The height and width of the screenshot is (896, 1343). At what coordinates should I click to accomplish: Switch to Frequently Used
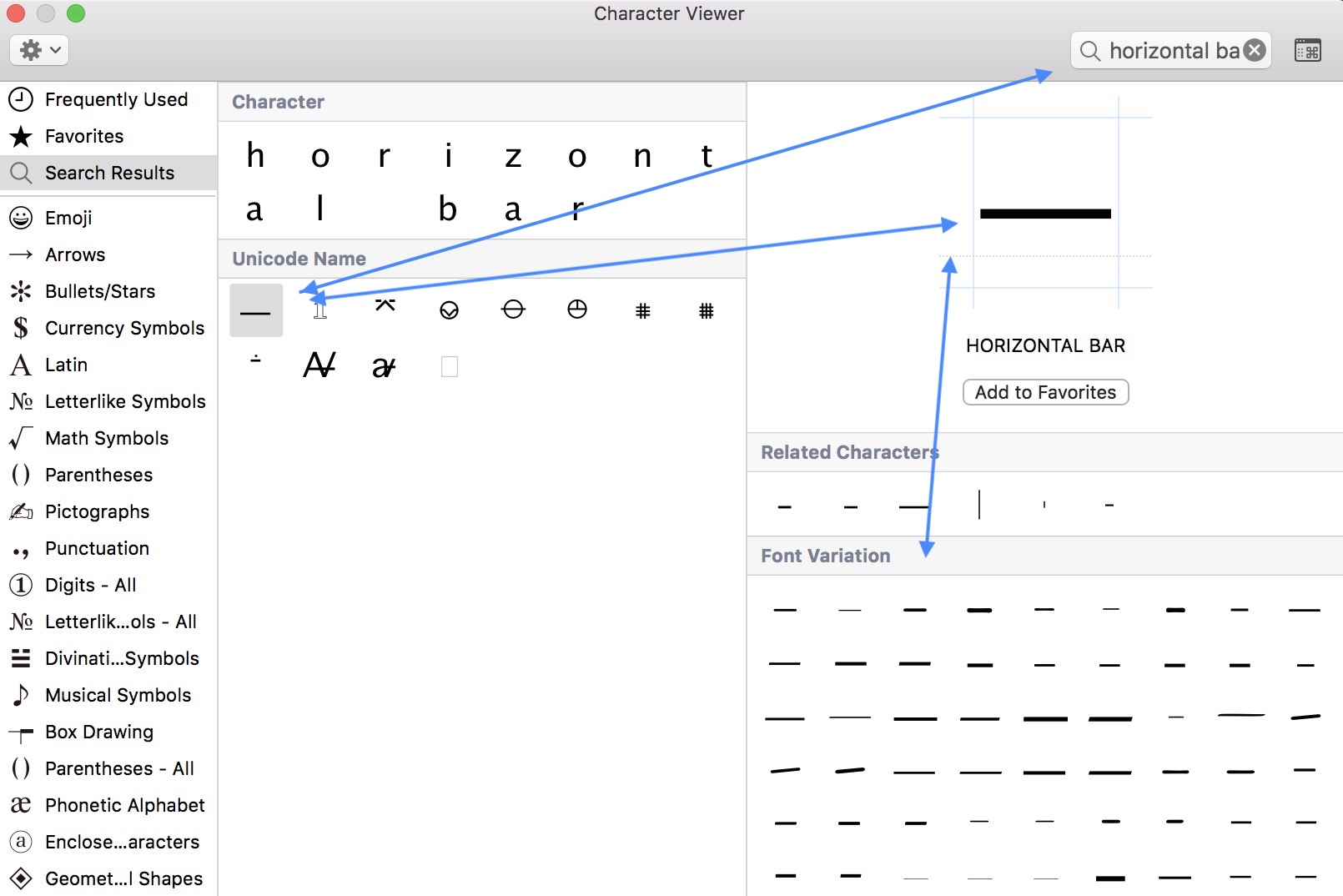click(x=116, y=99)
